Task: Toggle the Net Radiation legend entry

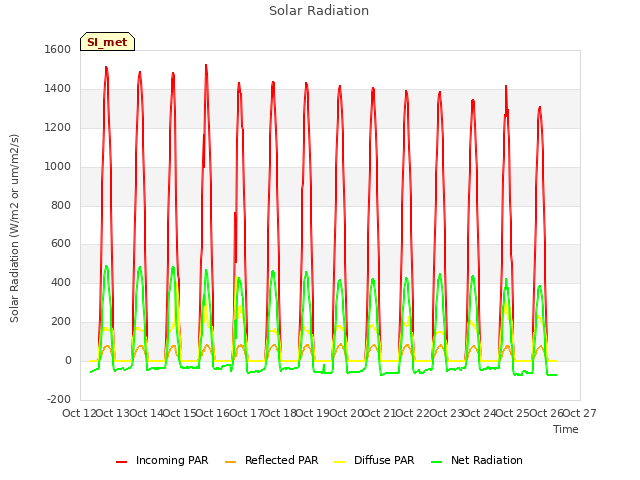Action: click(x=477, y=460)
